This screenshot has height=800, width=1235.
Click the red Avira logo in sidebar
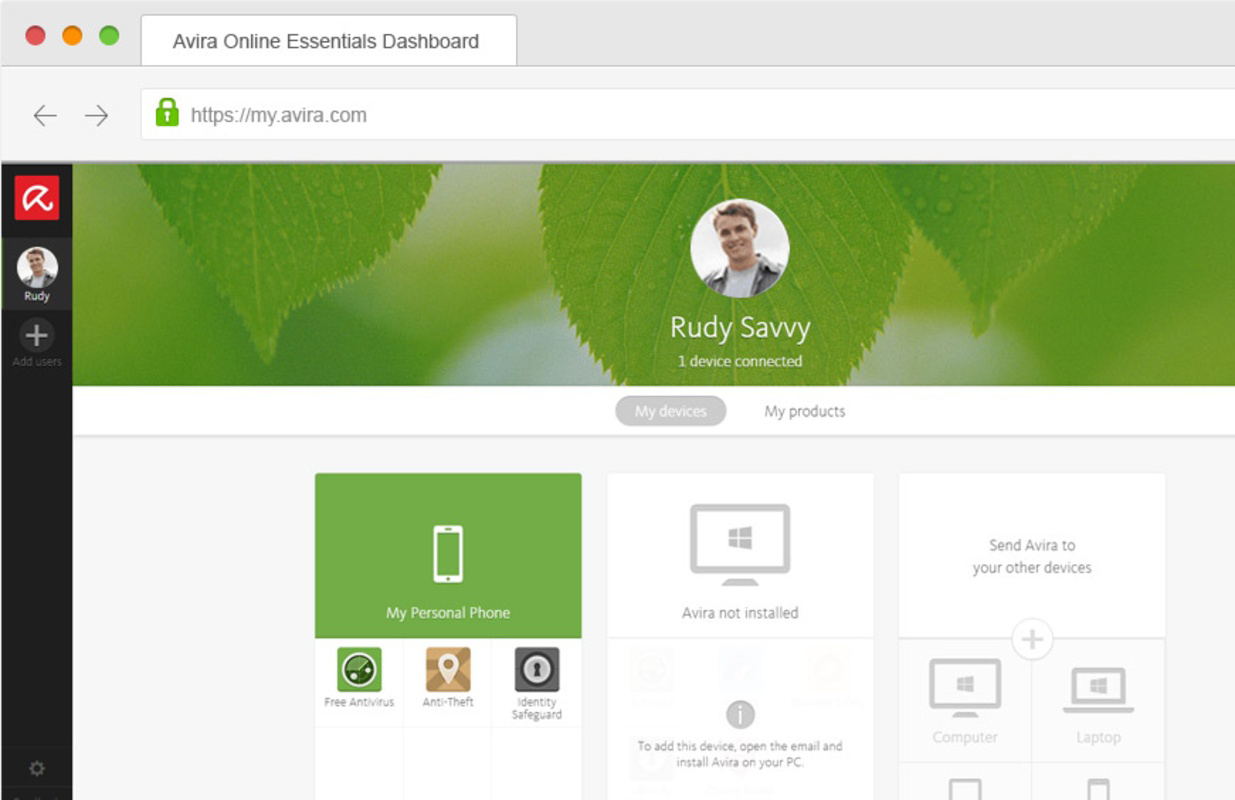37,198
